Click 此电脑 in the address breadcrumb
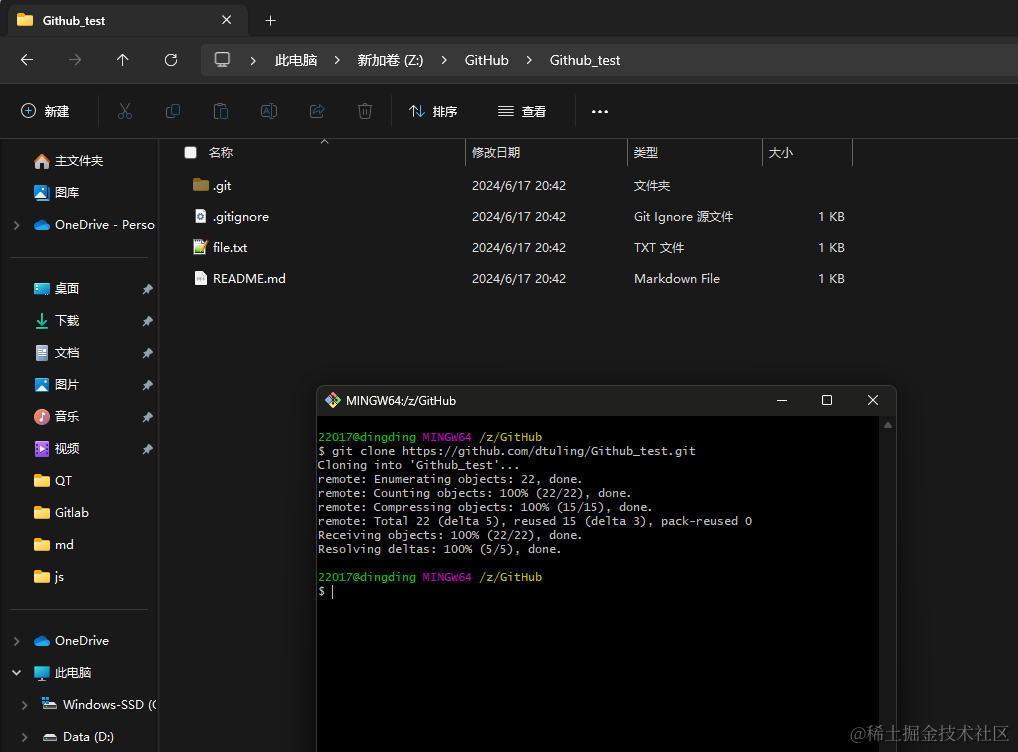This screenshot has height=752, width=1018. [x=296, y=60]
